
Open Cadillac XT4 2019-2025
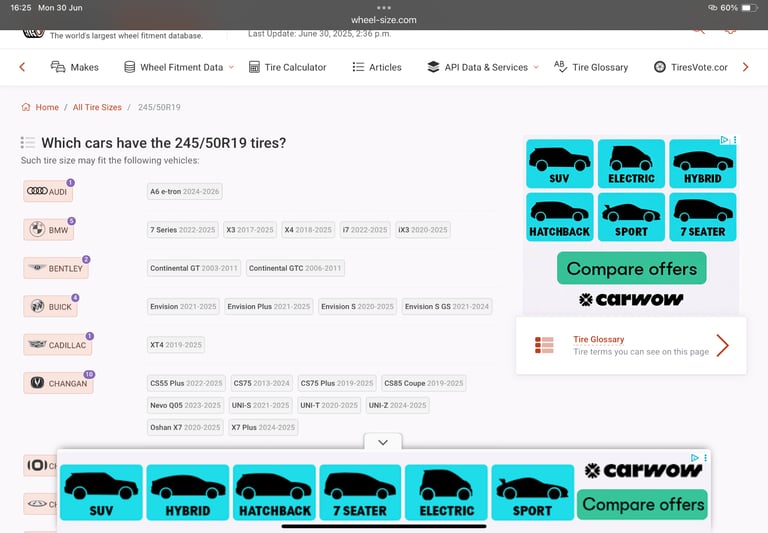click(176, 345)
